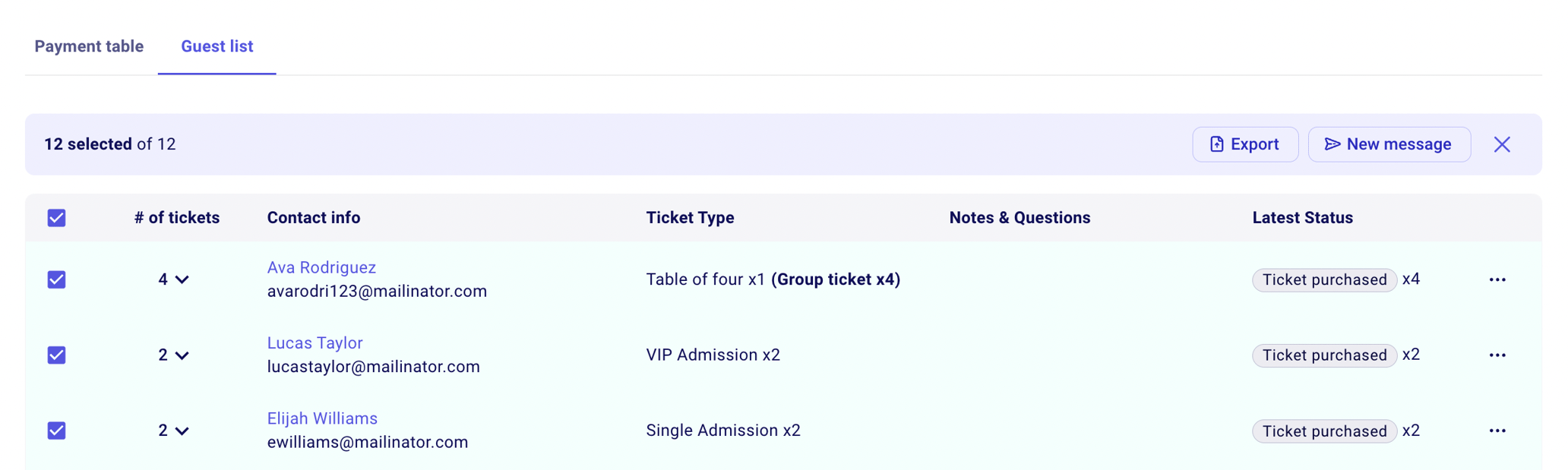1568x470 pixels.
Task: Expand Ava Rodriguez's 4 tickets chevron
Action: click(182, 280)
